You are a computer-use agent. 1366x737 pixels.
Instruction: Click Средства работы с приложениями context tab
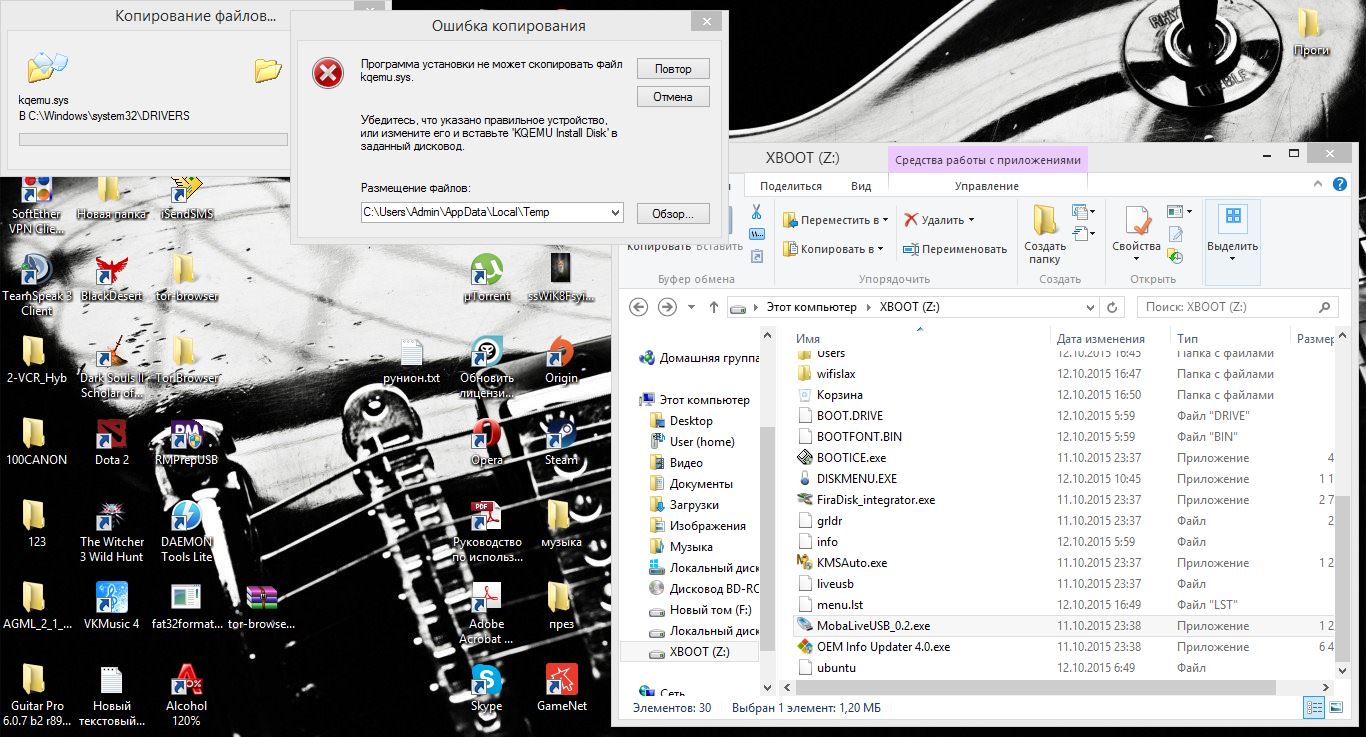click(x=988, y=160)
